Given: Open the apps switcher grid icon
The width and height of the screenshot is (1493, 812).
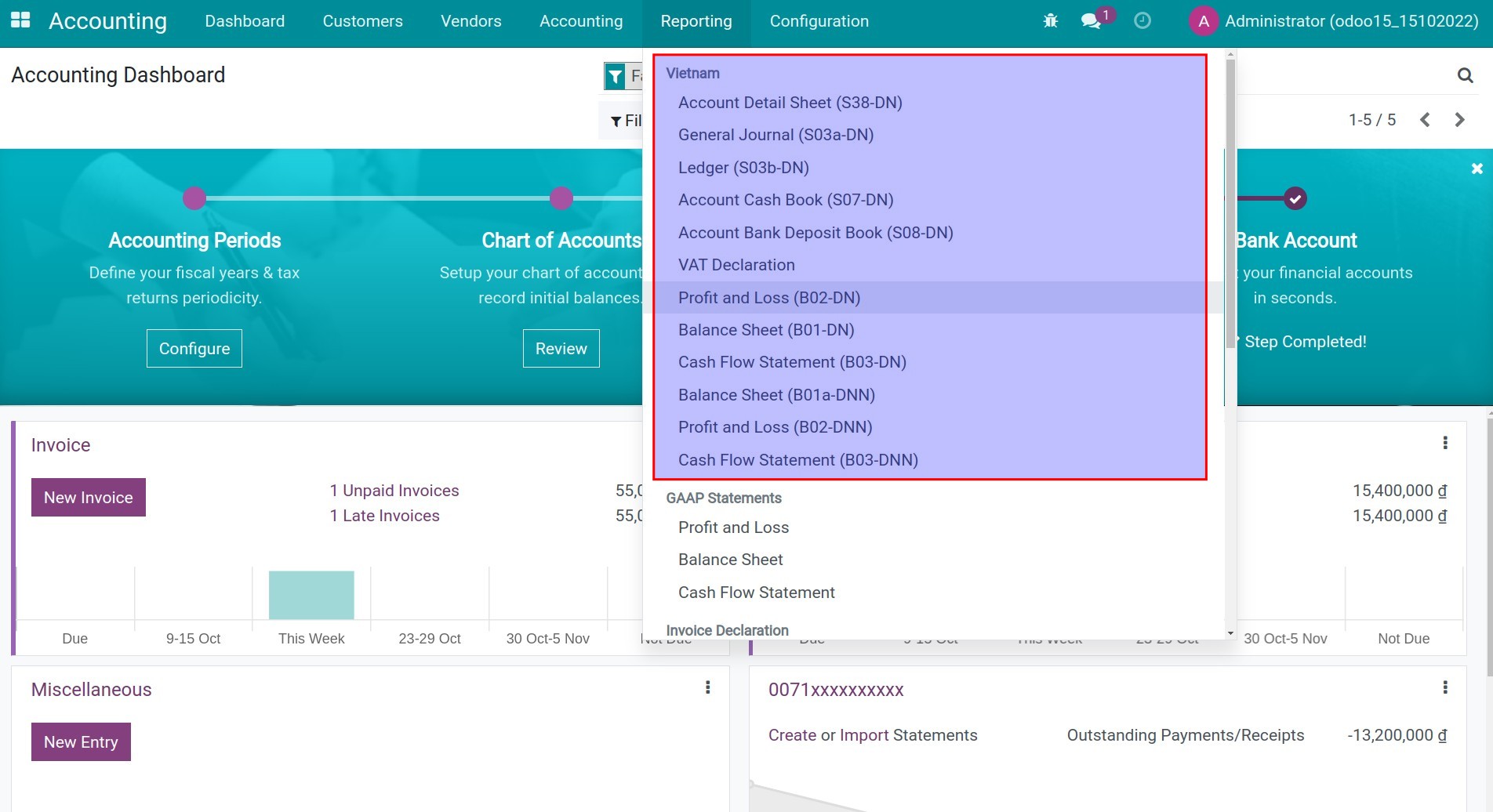Looking at the screenshot, I should pos(20,20).
